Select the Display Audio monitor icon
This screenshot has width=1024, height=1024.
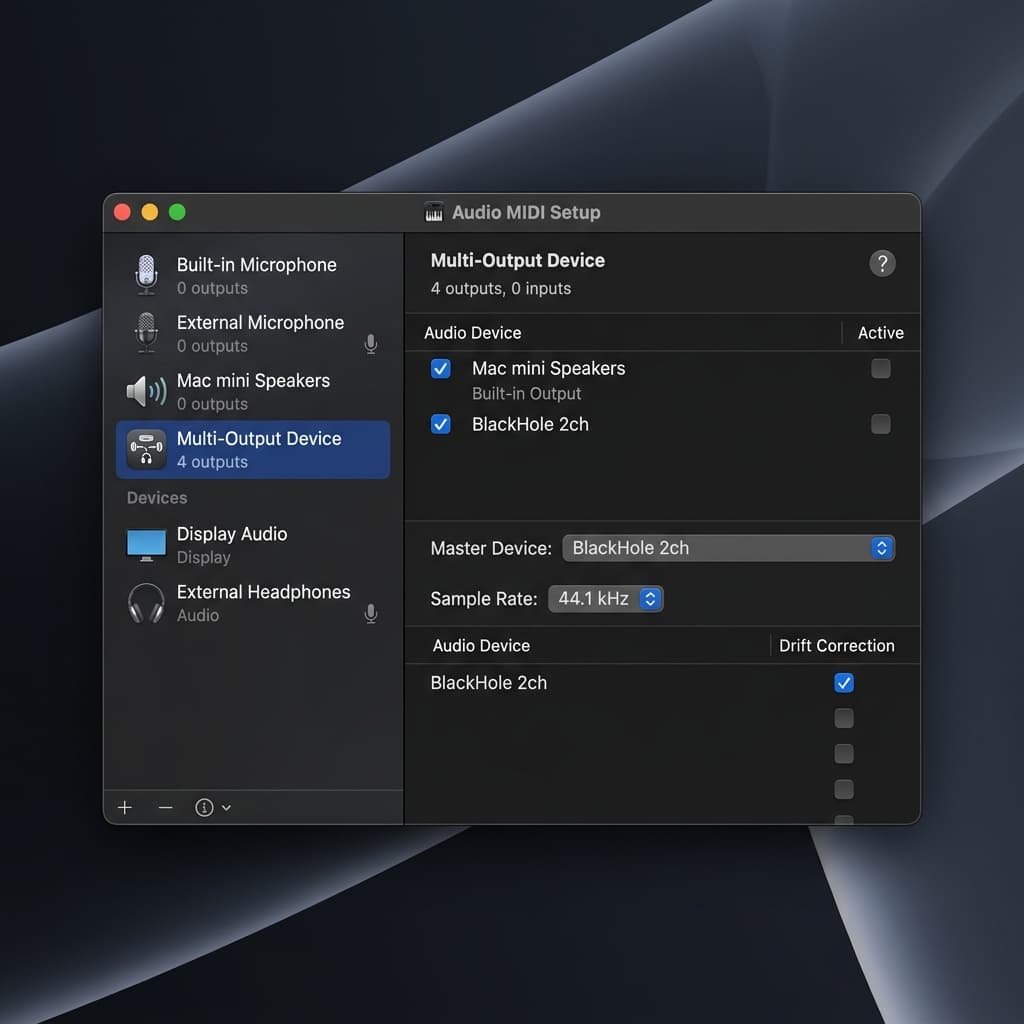[x=146, y=544]
